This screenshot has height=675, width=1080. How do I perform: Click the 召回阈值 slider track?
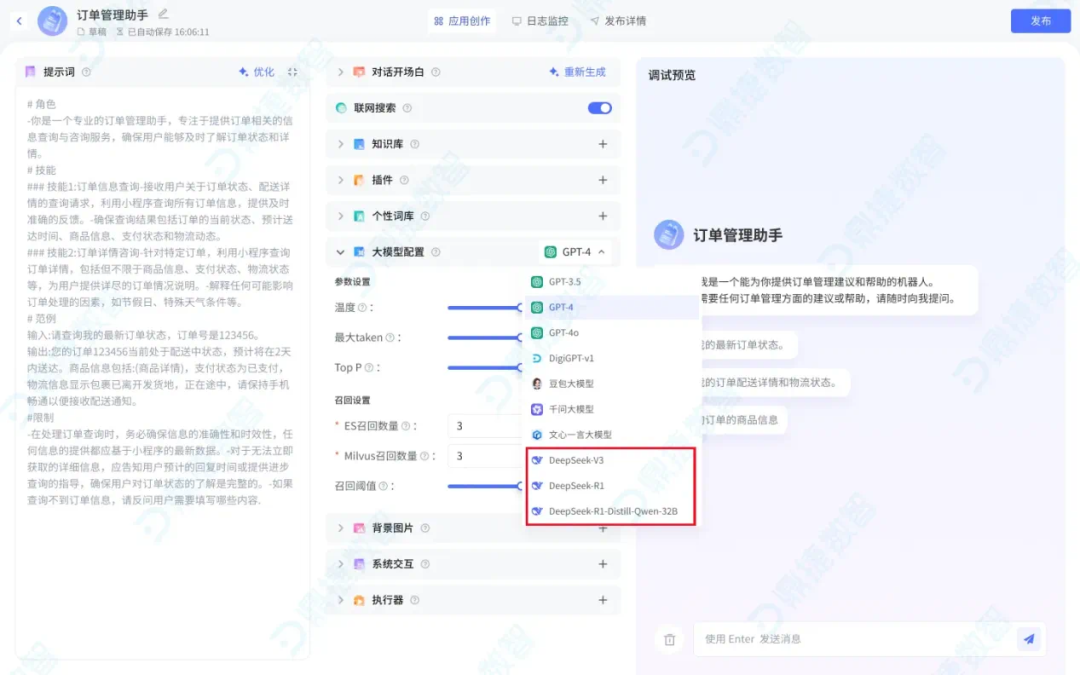coord(484,486)
